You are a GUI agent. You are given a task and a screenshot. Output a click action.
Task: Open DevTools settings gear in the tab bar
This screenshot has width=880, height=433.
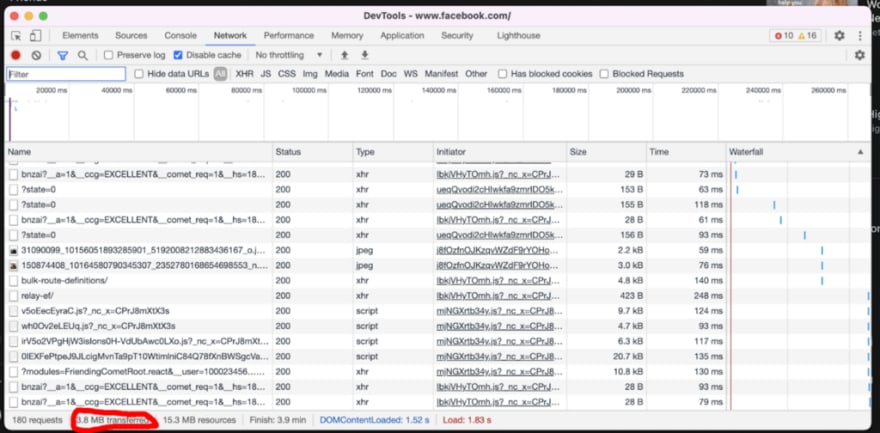[x=839, y=35]
